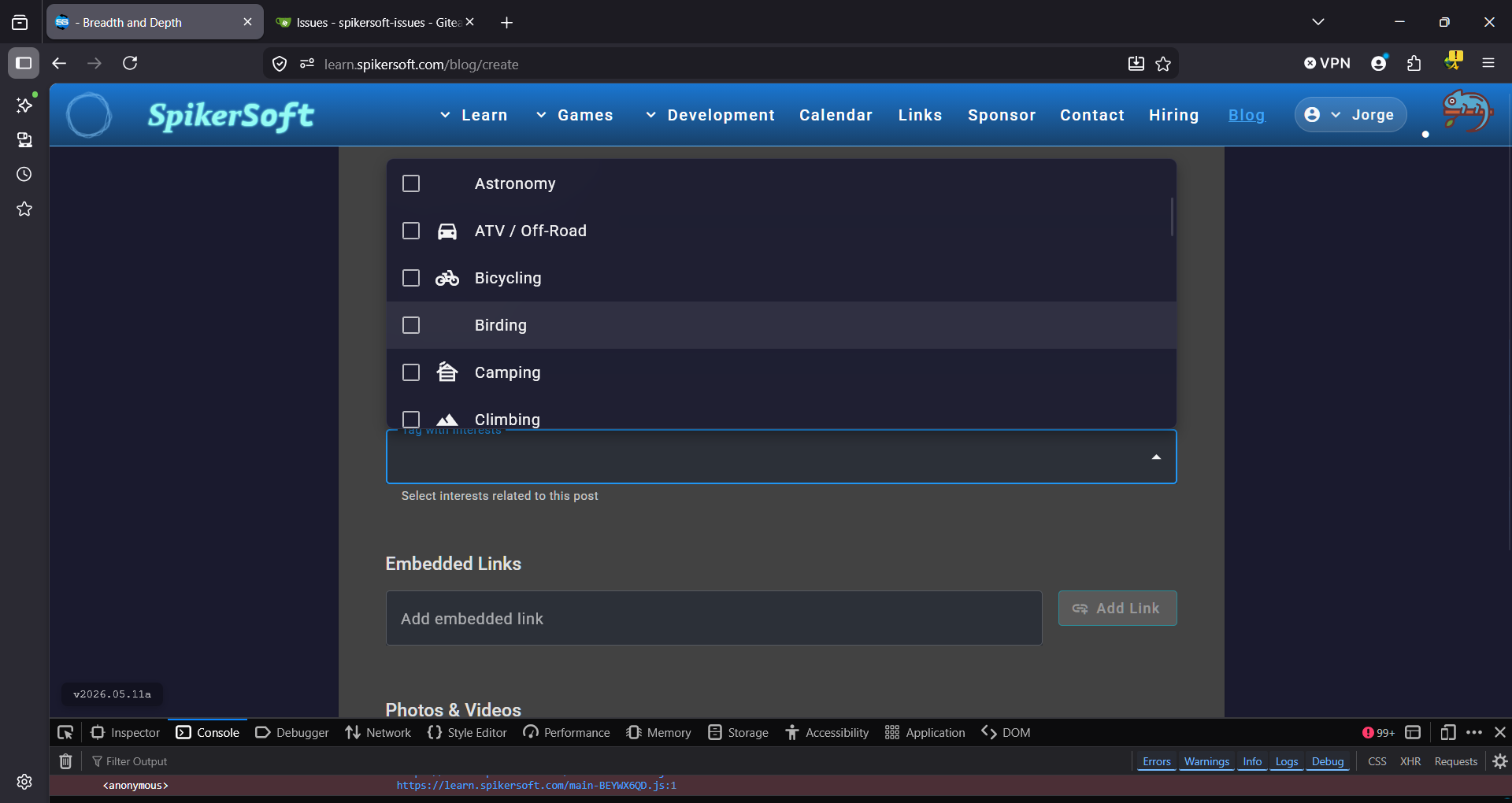Click the tracking protection shield icon
The height and width of the screenshot is (803, 1512).
coord(280,64)
